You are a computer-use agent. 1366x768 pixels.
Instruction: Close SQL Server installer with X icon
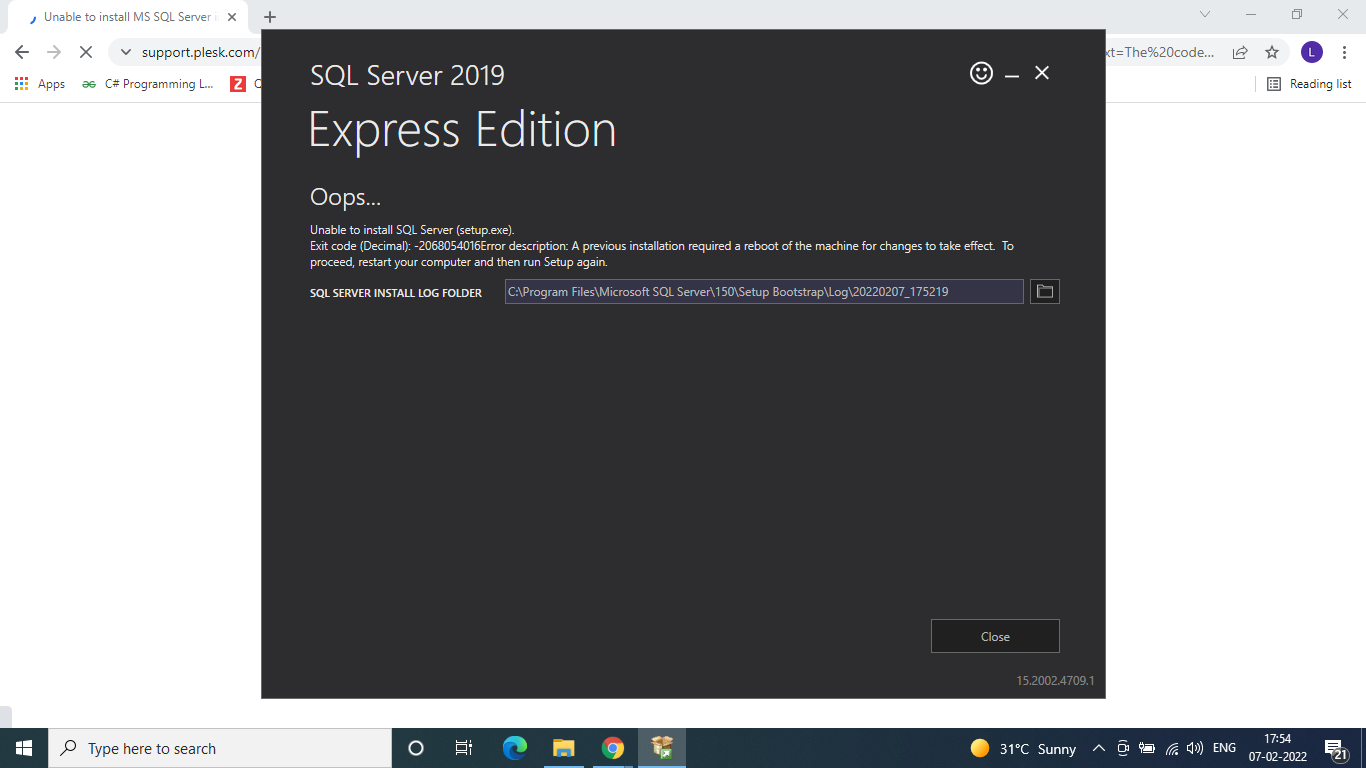click(x=1042, y=73)
